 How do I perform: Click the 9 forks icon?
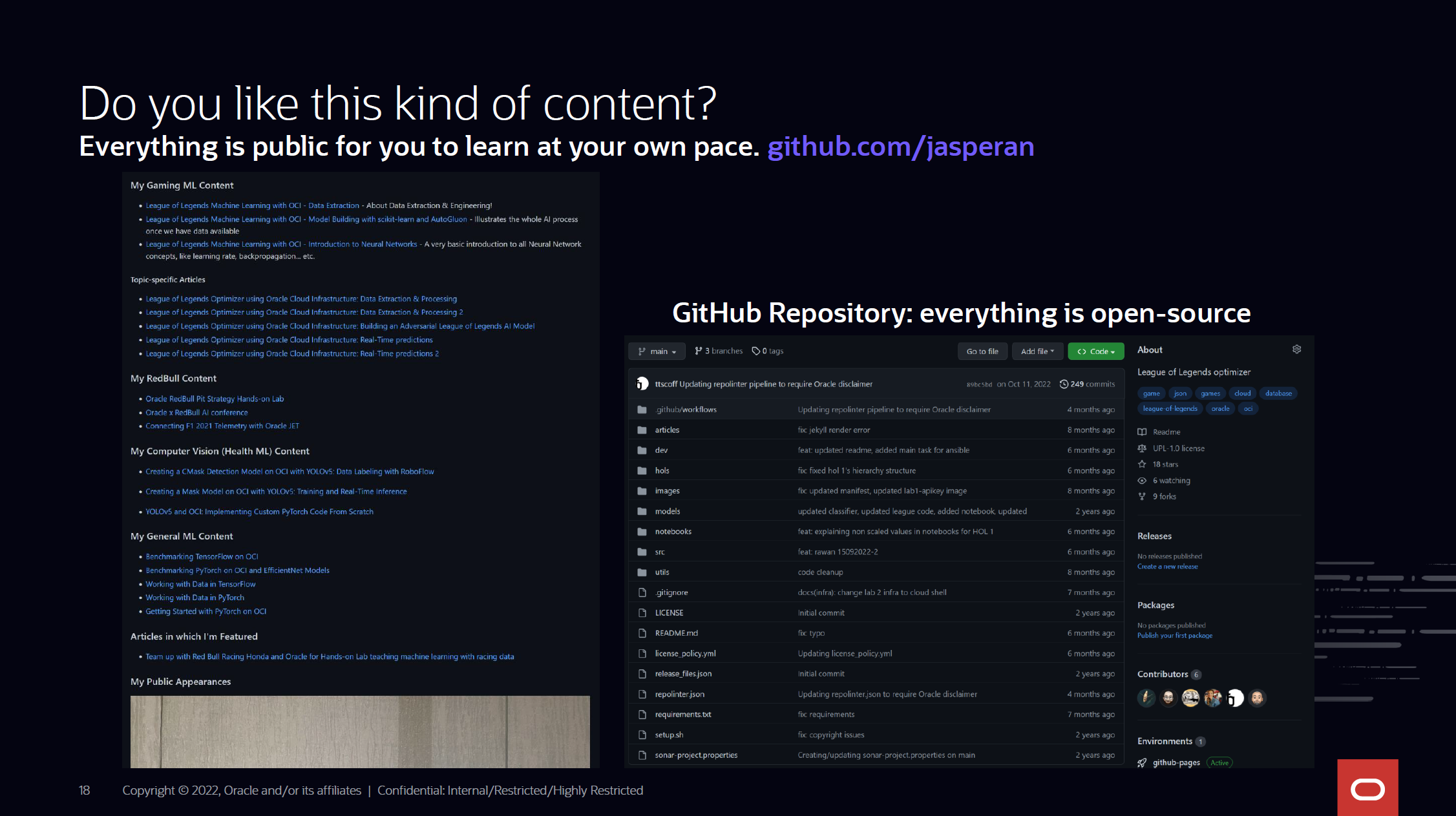click(1142, 497)
